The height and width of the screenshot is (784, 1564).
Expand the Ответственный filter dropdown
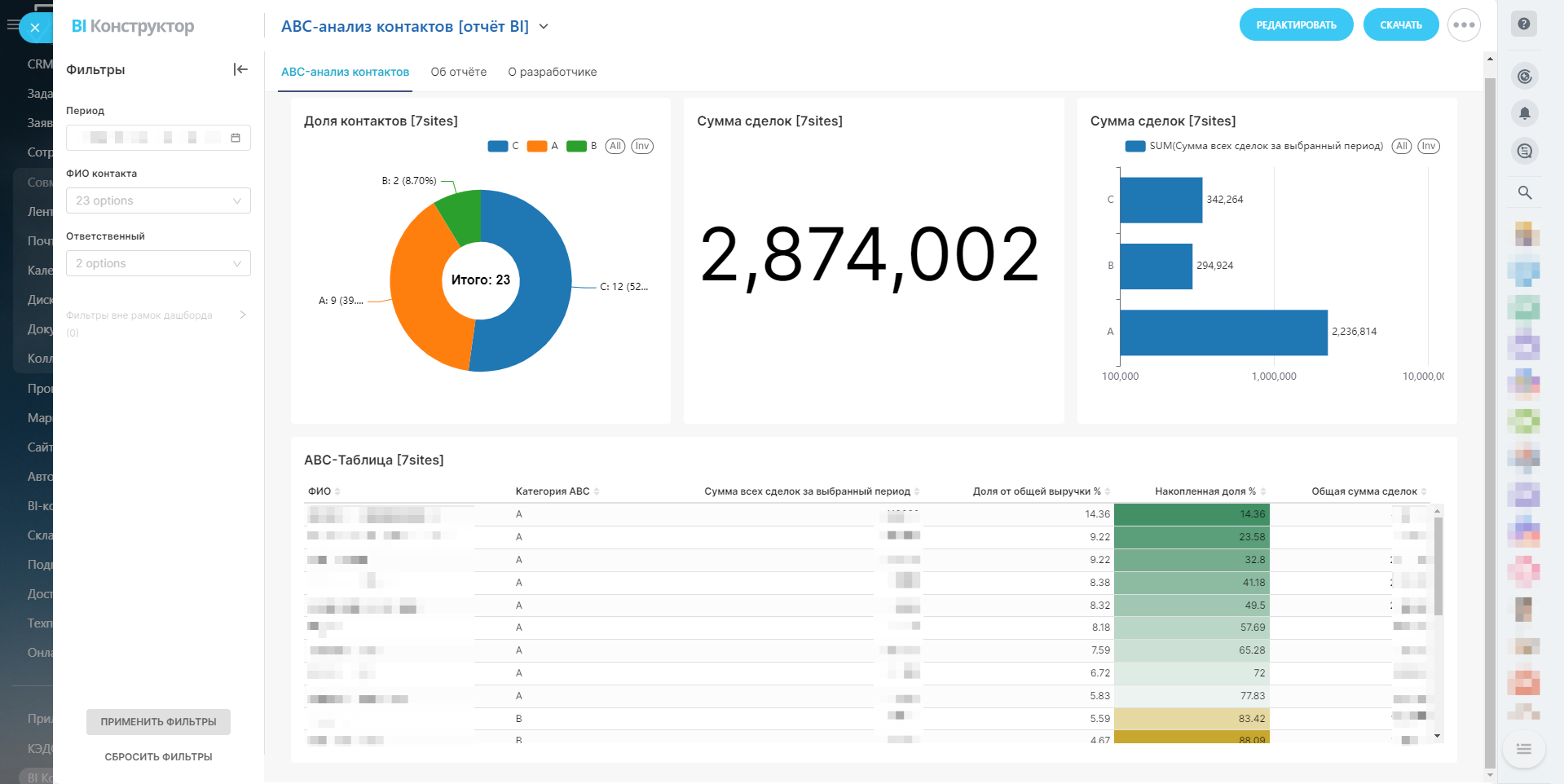point(158,263)
